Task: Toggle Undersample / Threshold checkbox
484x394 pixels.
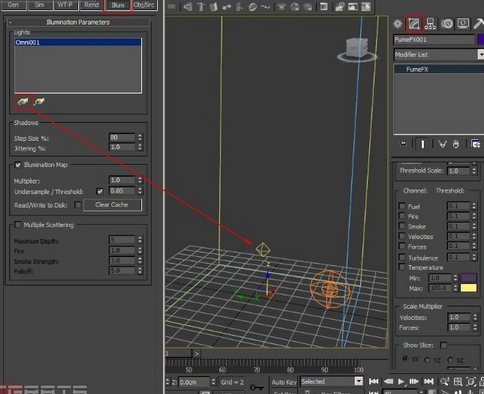Action: tap(100, 191)
